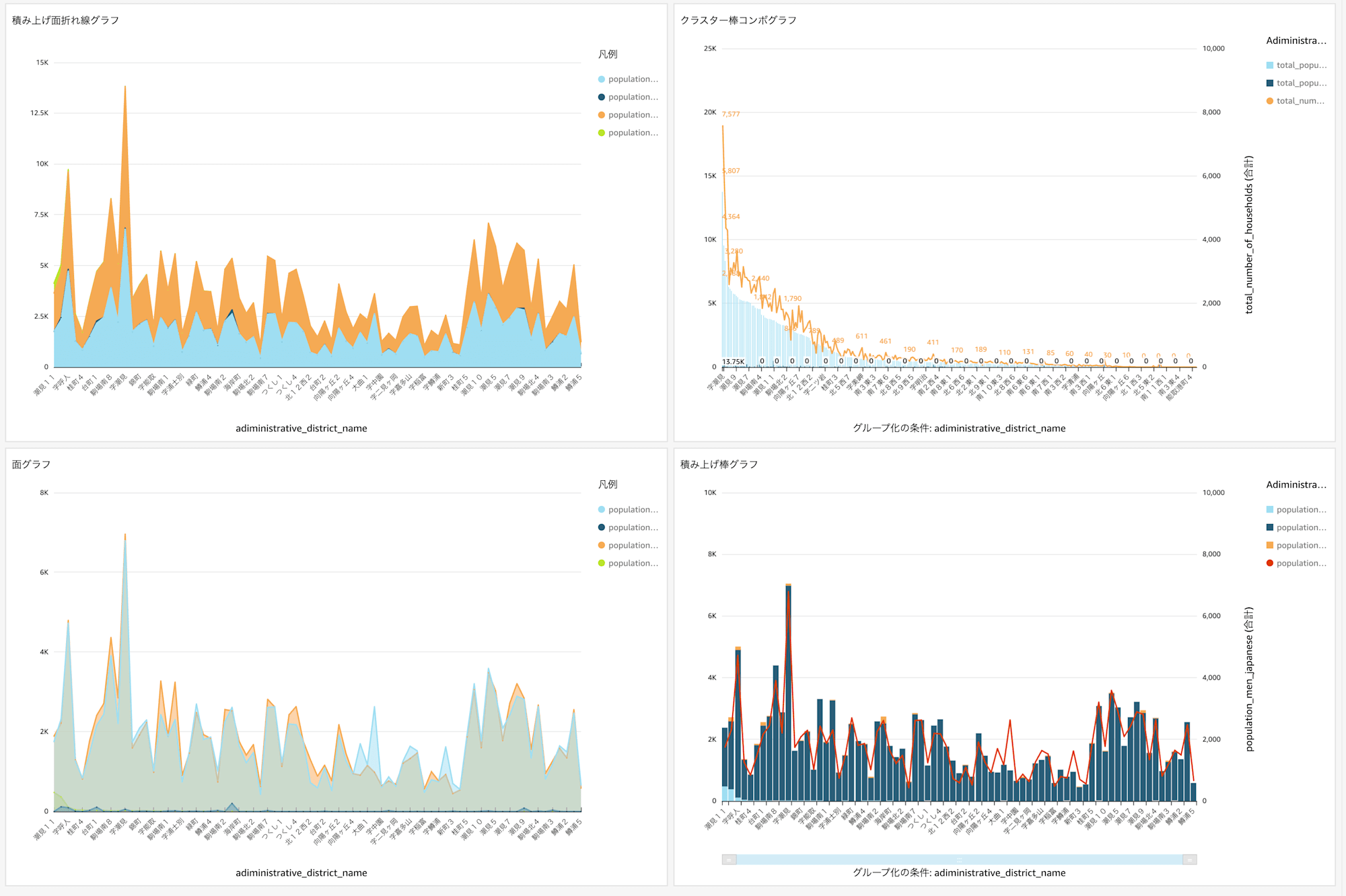
Task: Toggle green population legend in 面グラフ
Action: coord(628,563)
